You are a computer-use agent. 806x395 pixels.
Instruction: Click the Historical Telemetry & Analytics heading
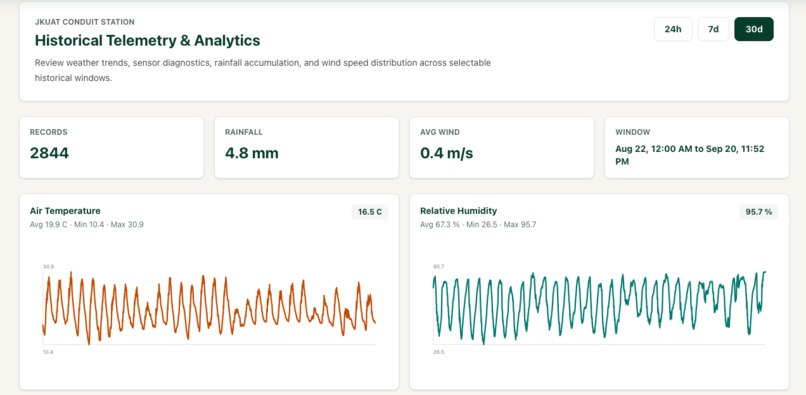[148, 41]
